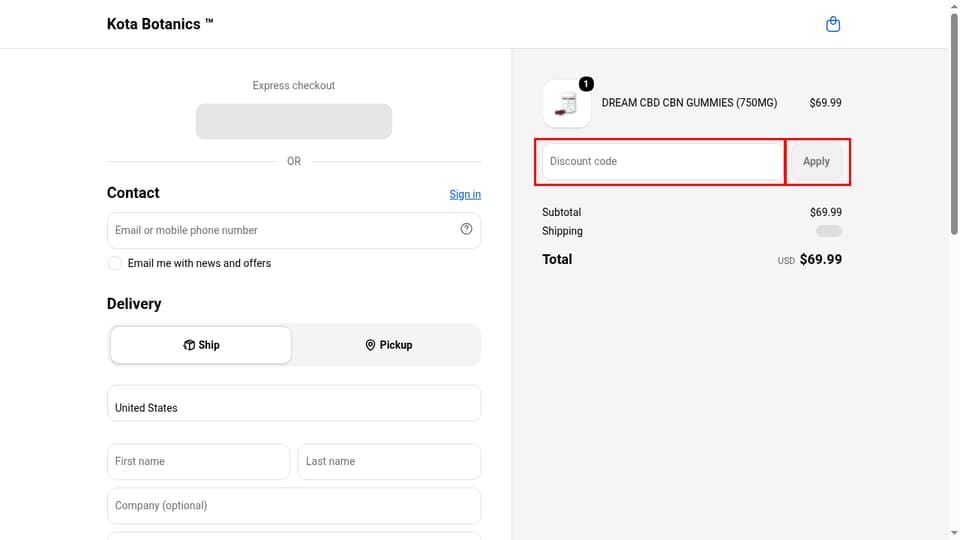The image size is (960, 540).
Task: Click the Shipping label in summary
Action: pos(562,231)
